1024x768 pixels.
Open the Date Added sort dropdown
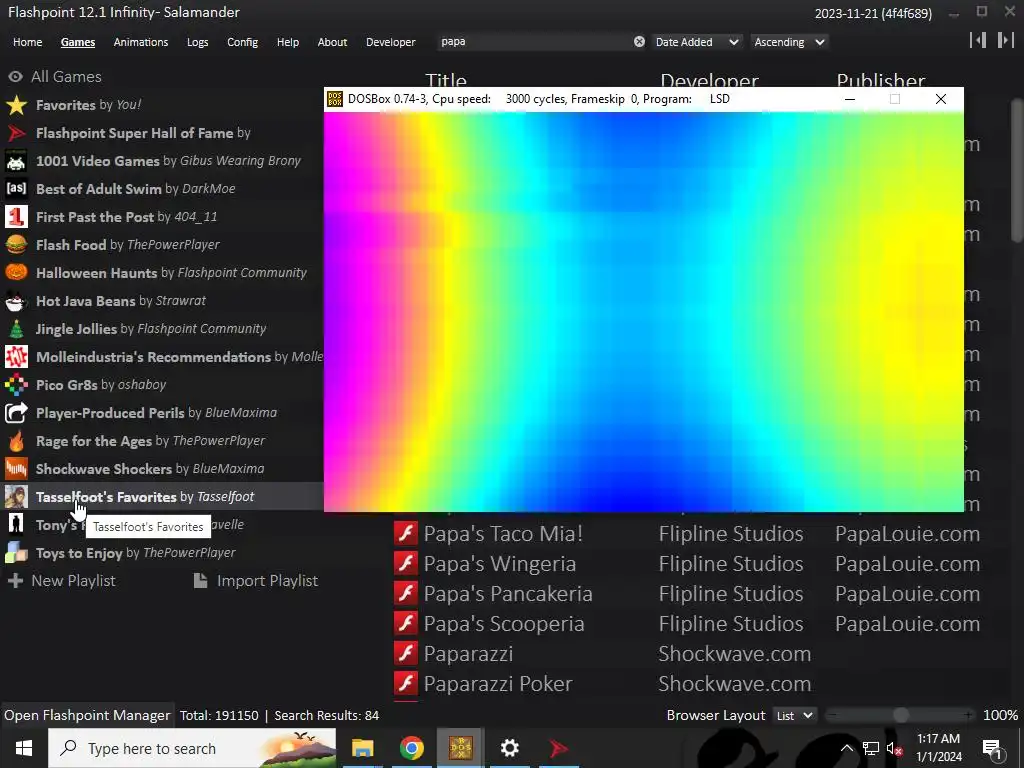coord(697,42)
